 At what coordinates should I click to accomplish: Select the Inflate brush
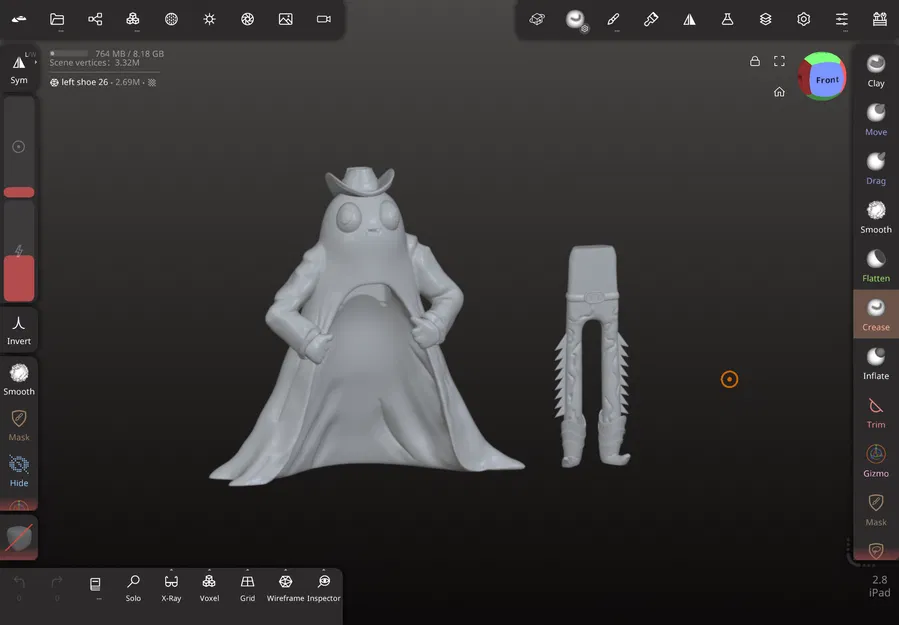(875, 362)
